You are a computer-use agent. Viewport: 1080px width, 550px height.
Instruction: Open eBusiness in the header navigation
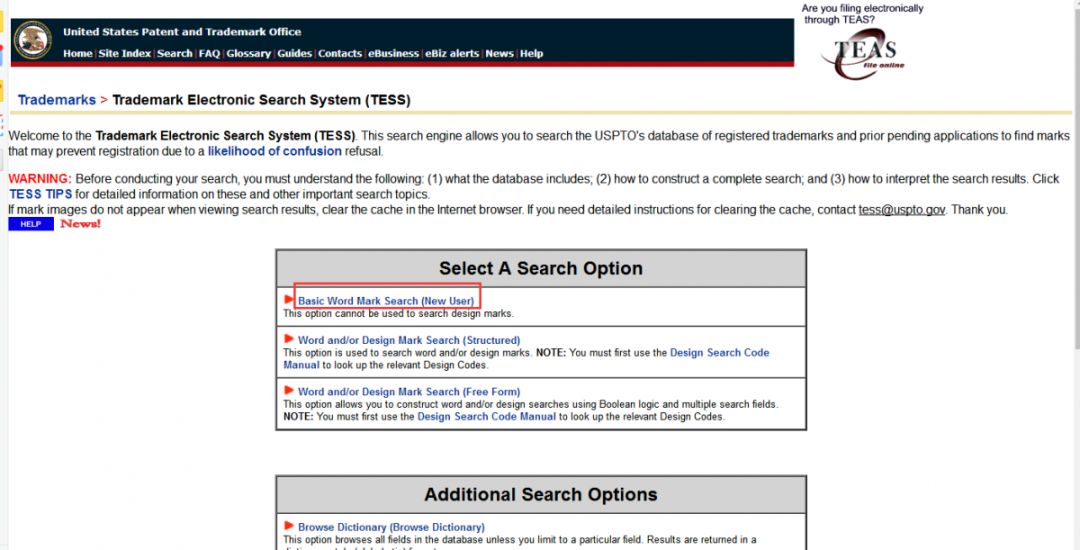tap(393, 54)
